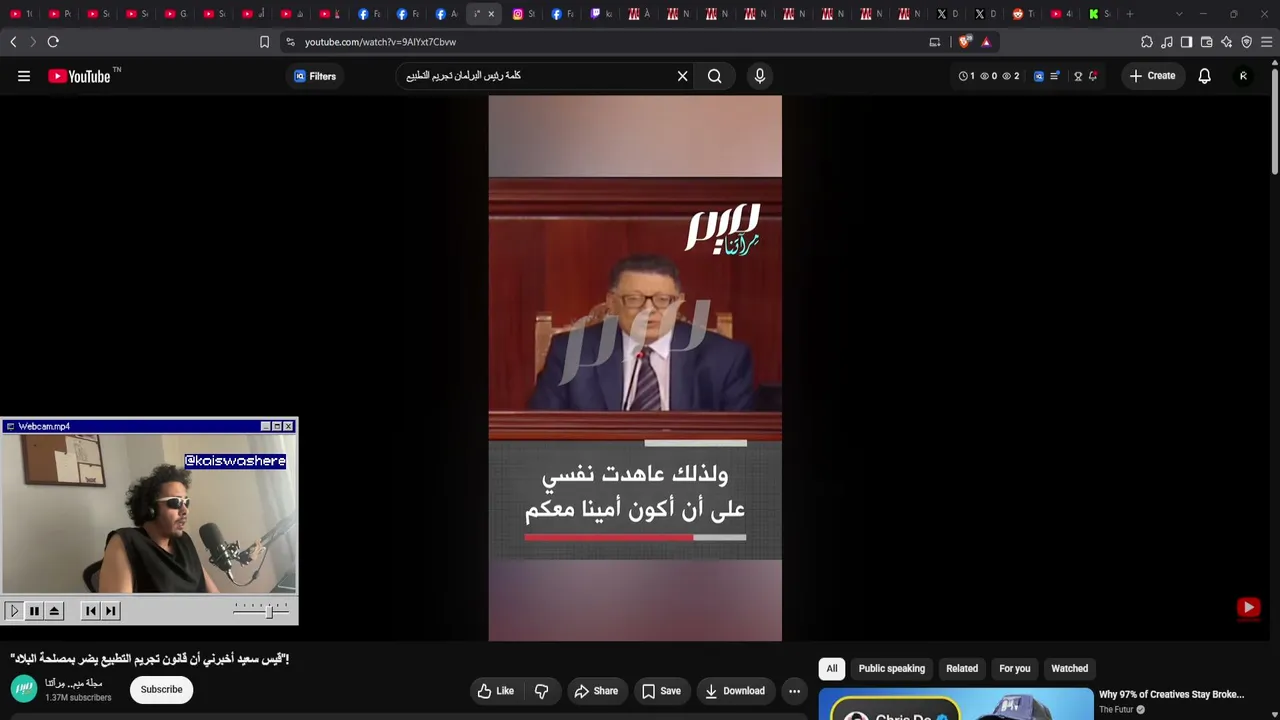Go back in browser history

(13, 42)
